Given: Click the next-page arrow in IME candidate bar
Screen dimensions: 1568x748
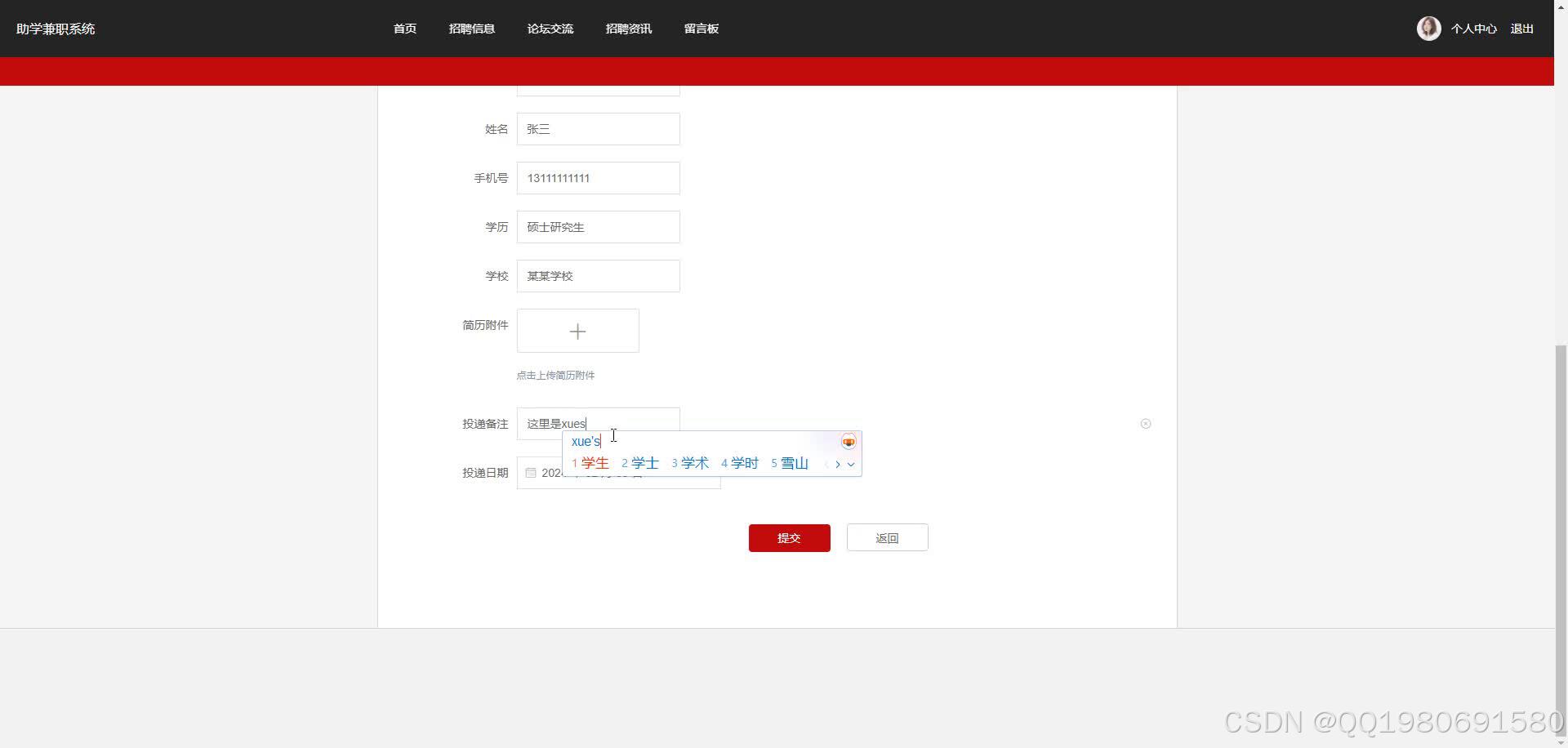Looking at the screenshot, I should click(838, 463).
